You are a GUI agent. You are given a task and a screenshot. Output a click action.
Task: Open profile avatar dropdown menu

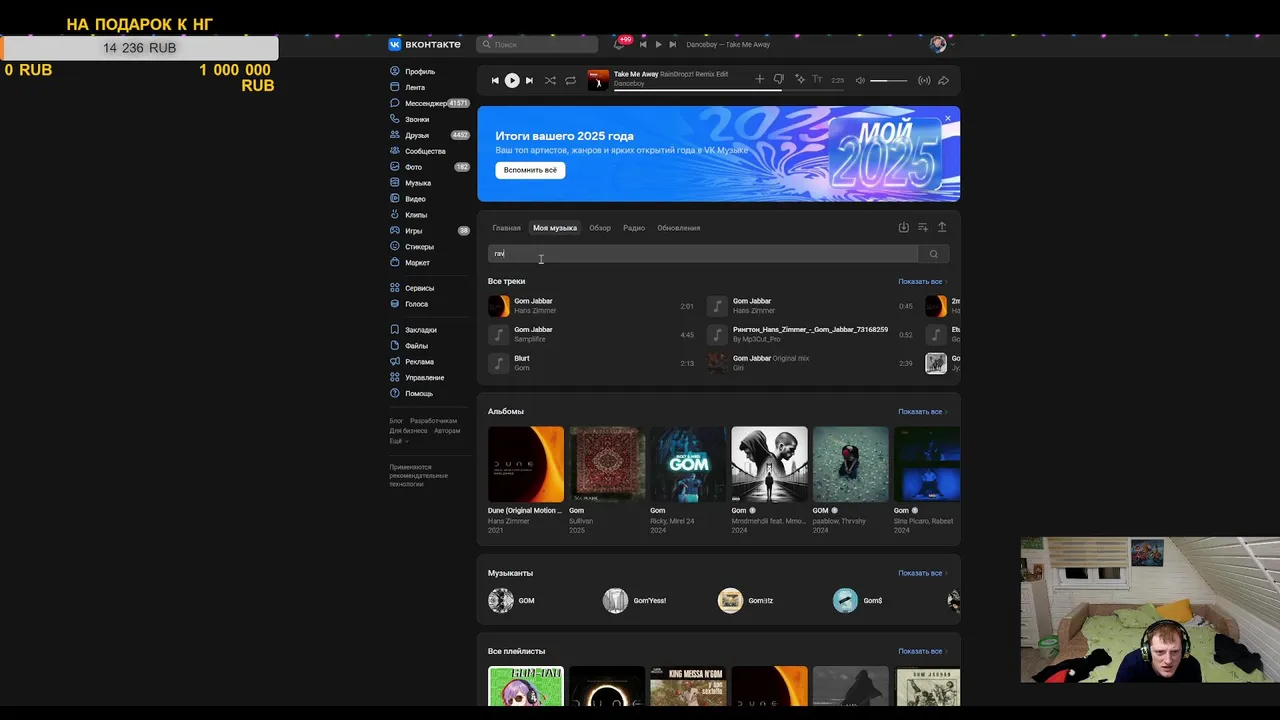(x=941, y=44)
